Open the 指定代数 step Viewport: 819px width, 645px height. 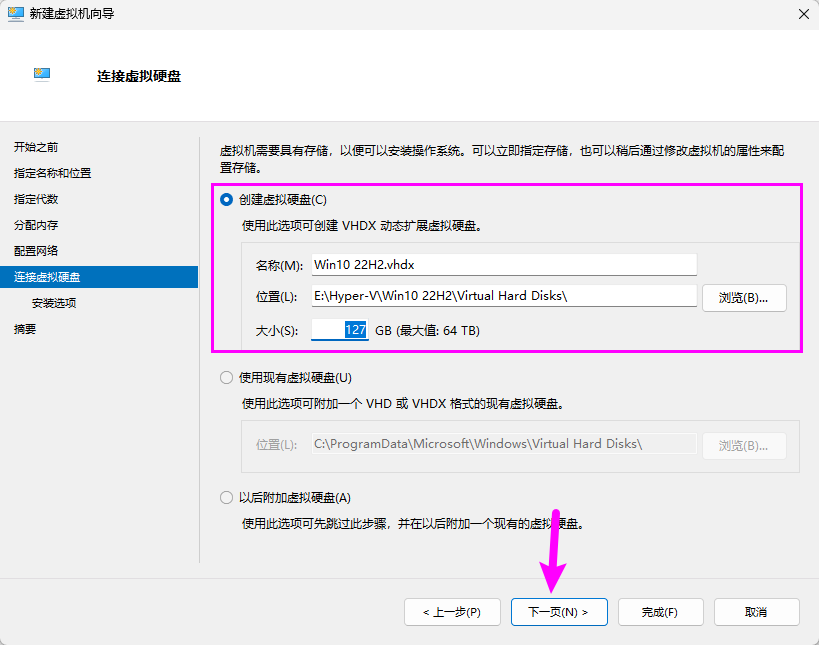tap(36, 200)
